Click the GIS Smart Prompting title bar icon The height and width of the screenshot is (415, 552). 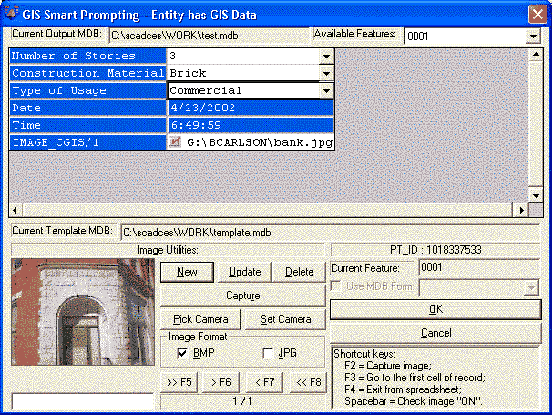12,13
